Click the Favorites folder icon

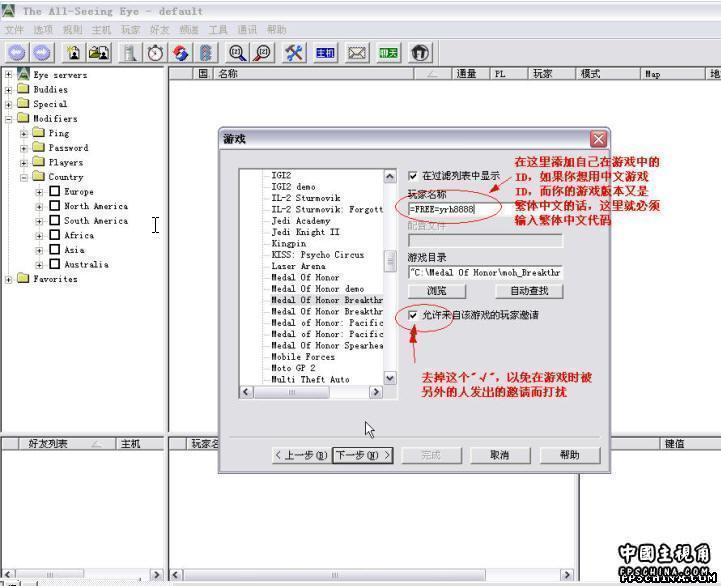(23, 278)
